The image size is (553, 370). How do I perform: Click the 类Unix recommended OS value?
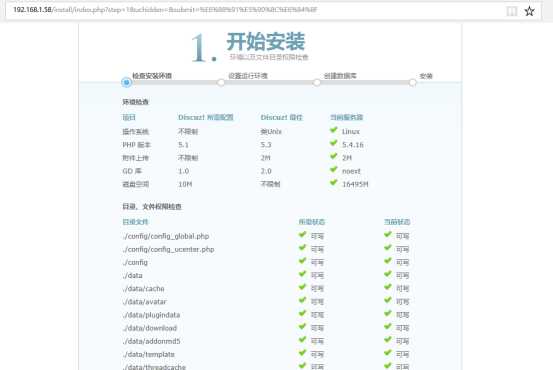[x=271, y=132]
